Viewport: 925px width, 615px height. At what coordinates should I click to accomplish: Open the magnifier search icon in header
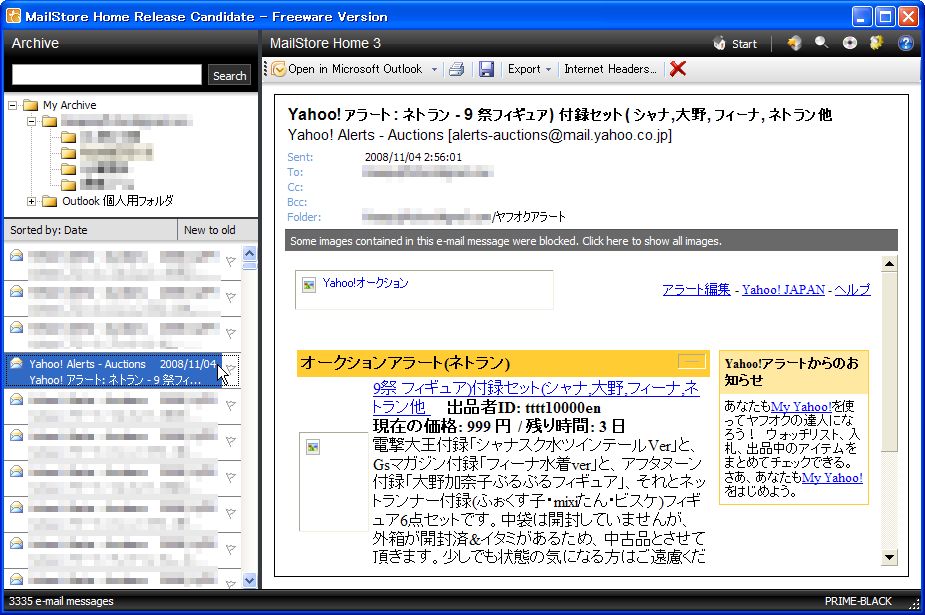click(822, 43)
